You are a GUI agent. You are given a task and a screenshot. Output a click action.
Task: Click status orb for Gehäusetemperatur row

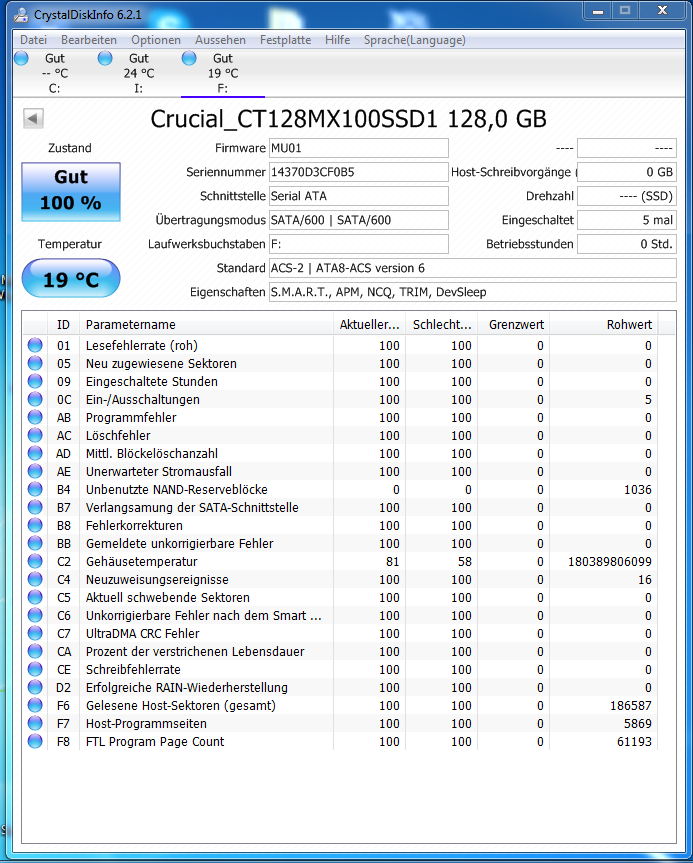pyautogui.click(x=35, y=561)
